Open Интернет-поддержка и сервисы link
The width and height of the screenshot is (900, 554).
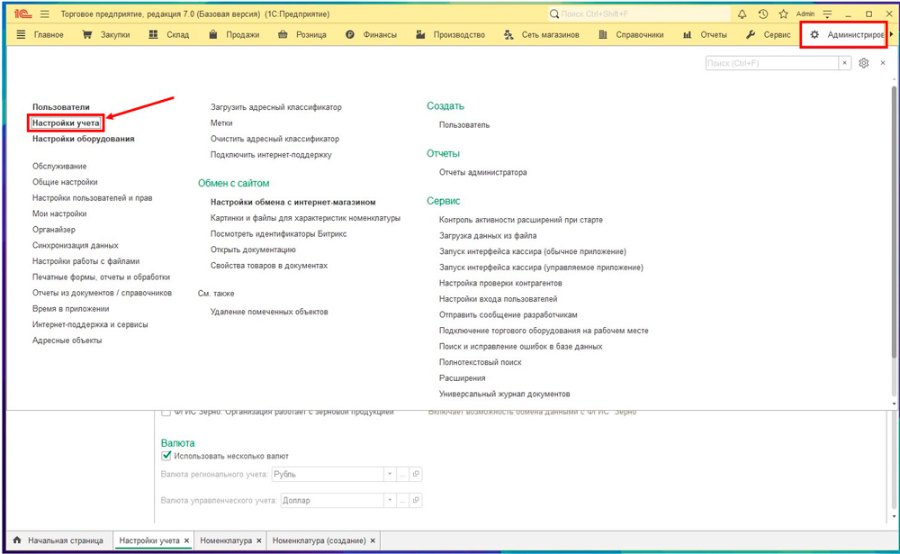[x=90, y=324]
